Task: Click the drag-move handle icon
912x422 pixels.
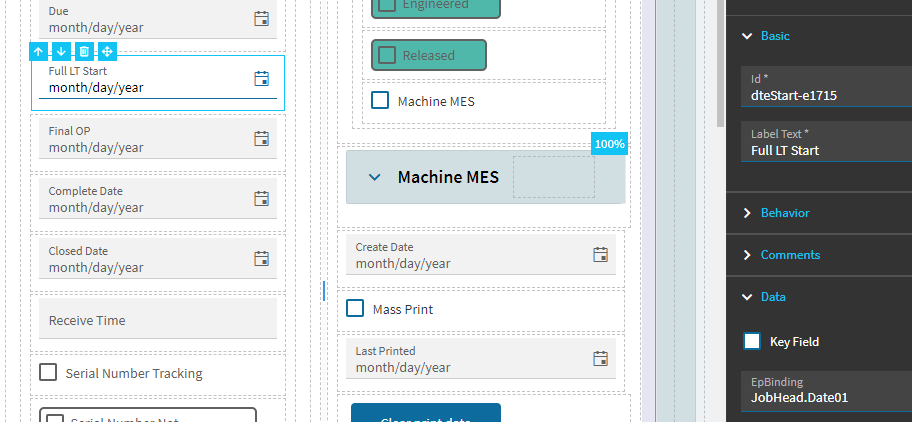Action: [107, 51]
